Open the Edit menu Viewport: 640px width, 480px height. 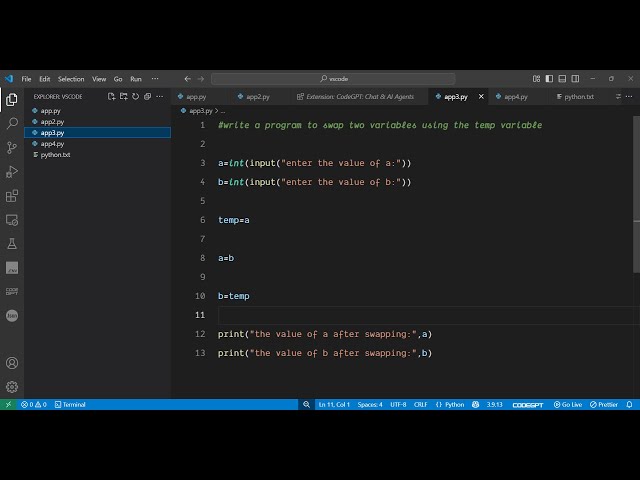tap(44, 79)
